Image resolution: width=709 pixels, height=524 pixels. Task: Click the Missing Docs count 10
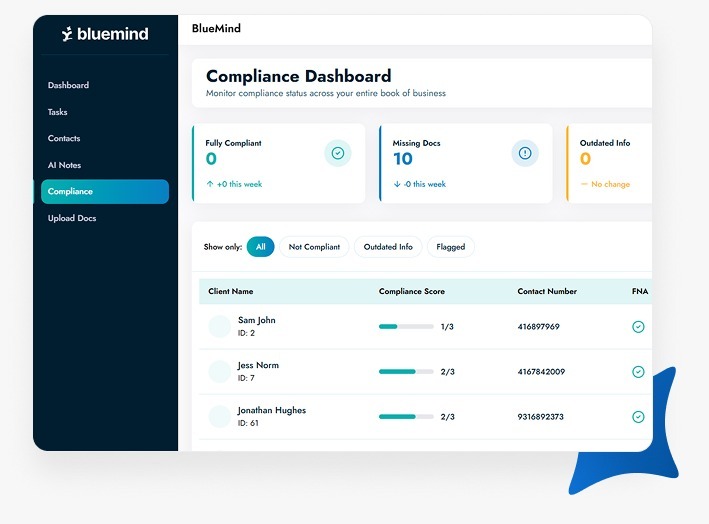click(402, 159)
